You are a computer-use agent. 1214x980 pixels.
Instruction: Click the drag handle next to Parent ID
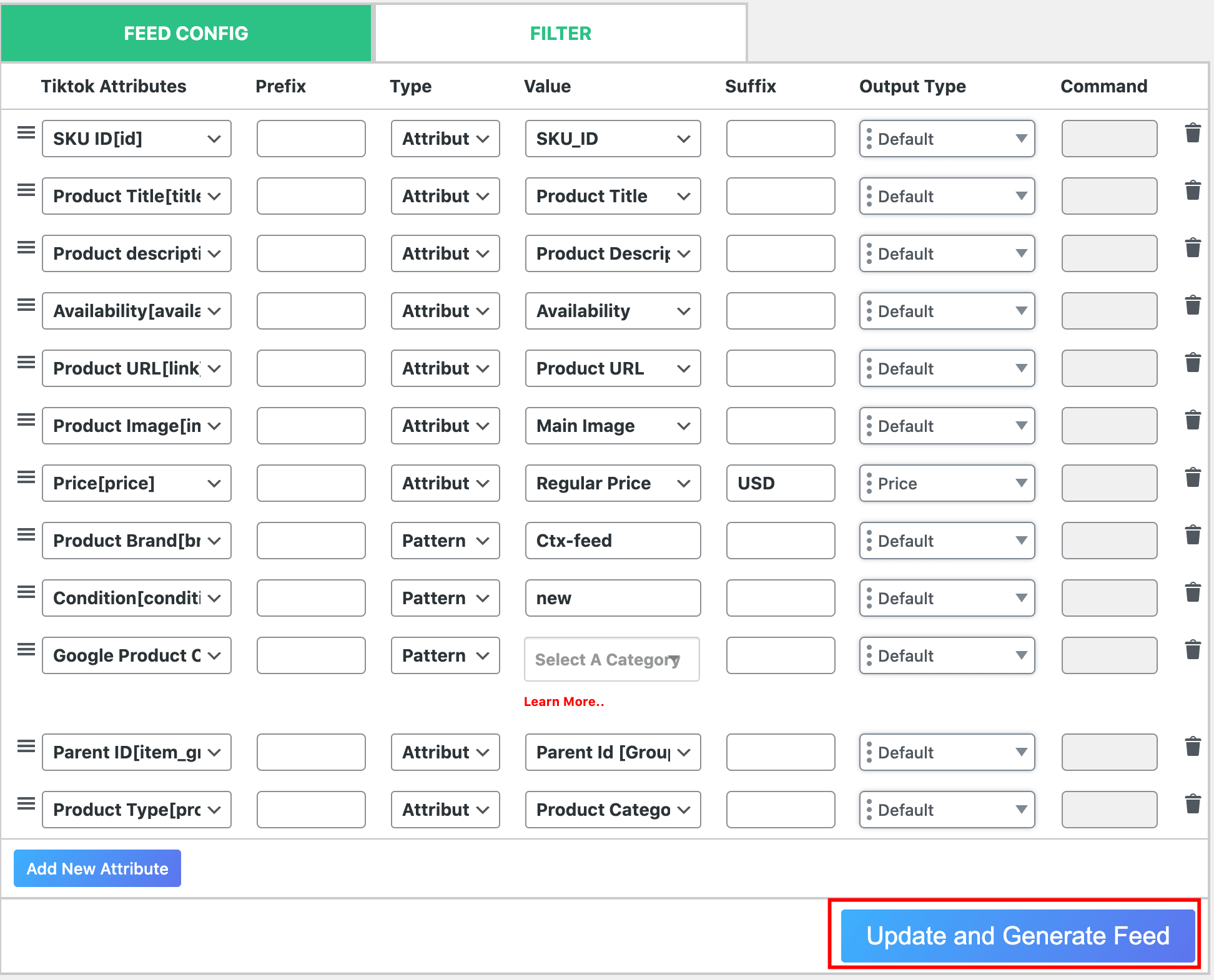26,746
